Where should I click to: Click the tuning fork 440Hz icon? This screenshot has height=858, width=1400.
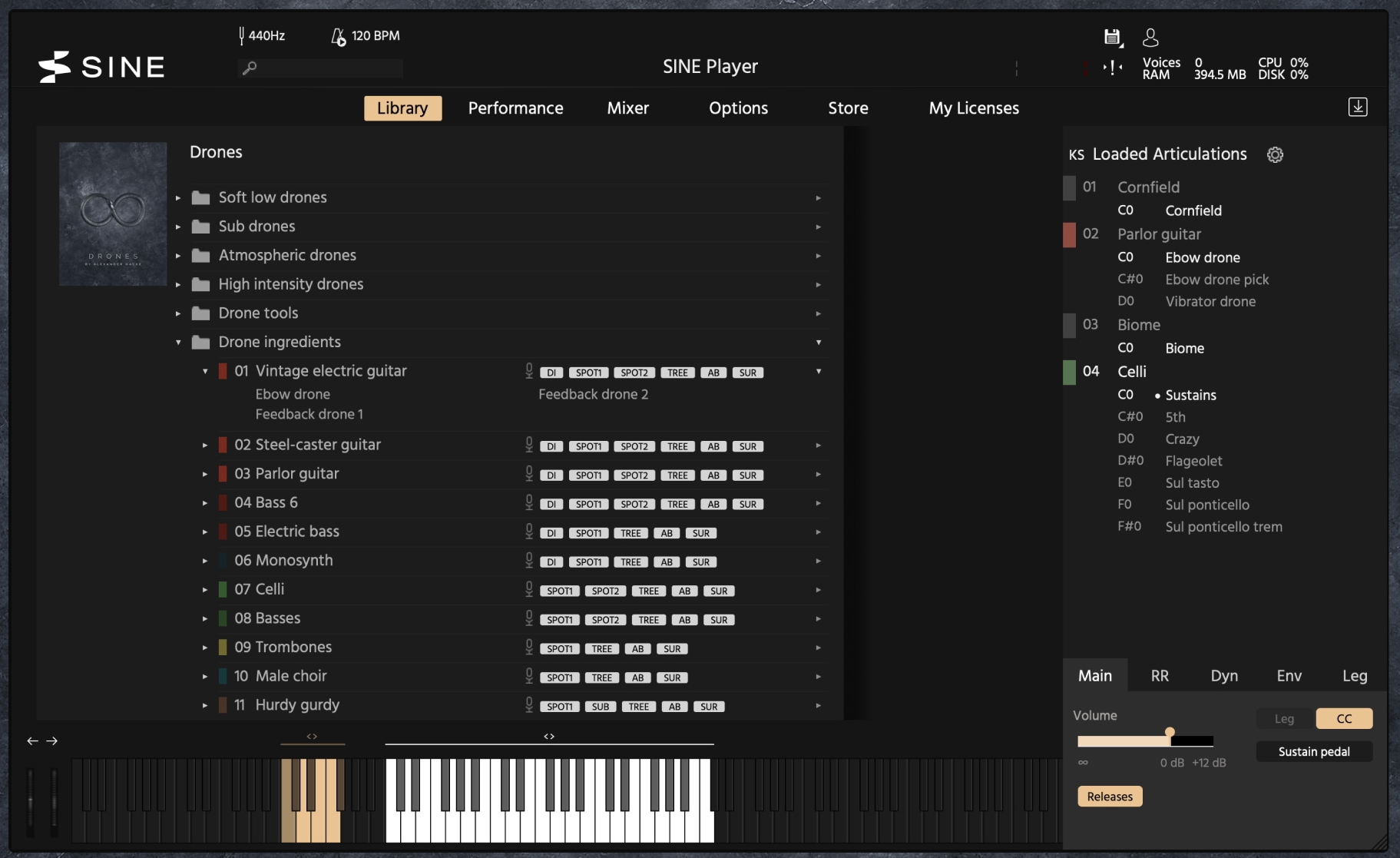[242, 35]
